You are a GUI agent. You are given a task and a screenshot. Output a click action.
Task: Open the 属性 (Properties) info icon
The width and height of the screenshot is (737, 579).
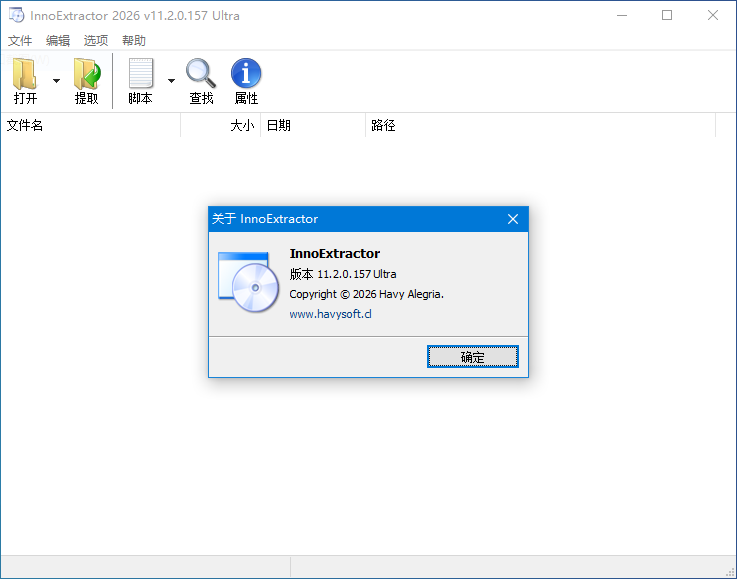(246, 73)
